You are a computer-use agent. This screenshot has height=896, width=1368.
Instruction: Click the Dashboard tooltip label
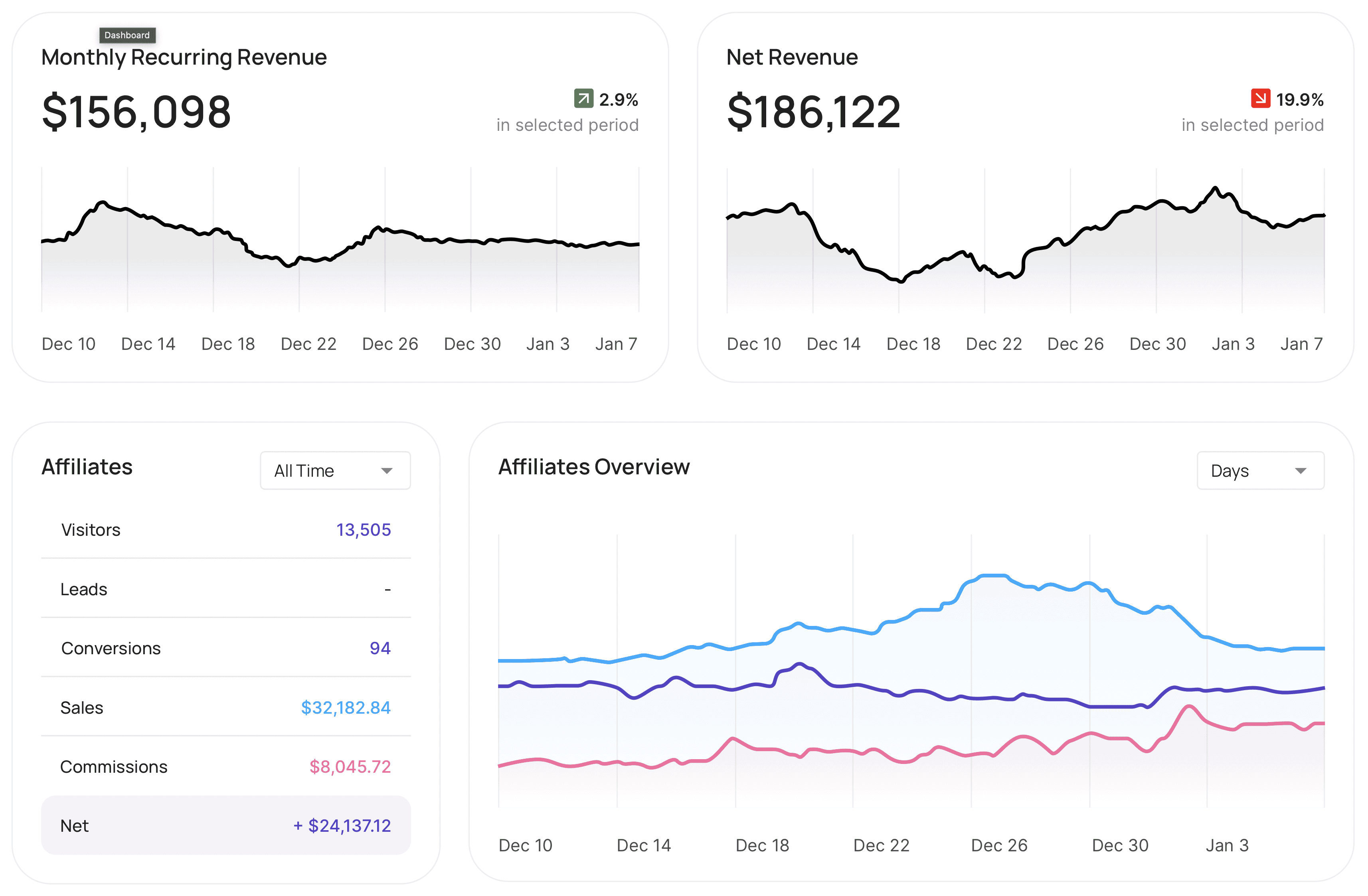point(127,35)
